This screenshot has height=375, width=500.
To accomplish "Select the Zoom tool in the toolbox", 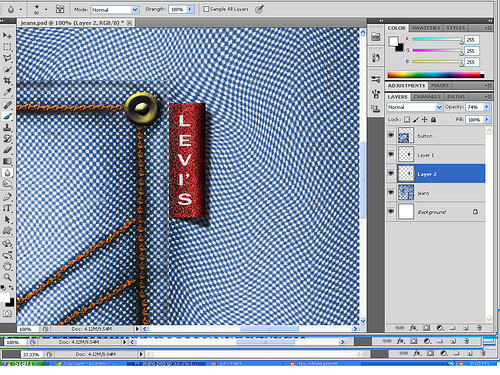I will [7, 277].
